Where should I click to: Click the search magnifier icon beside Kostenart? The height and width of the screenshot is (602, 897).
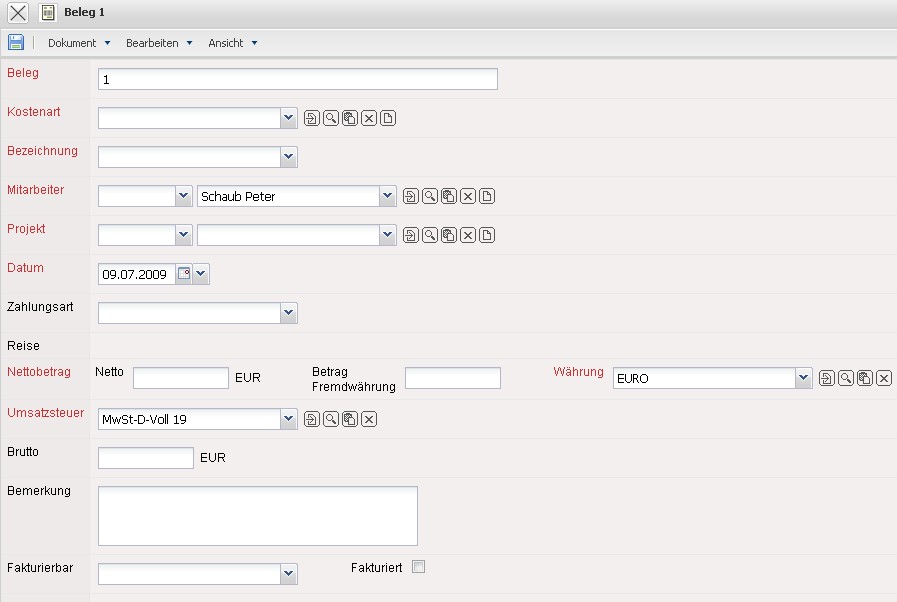click(x=330, y=119)
